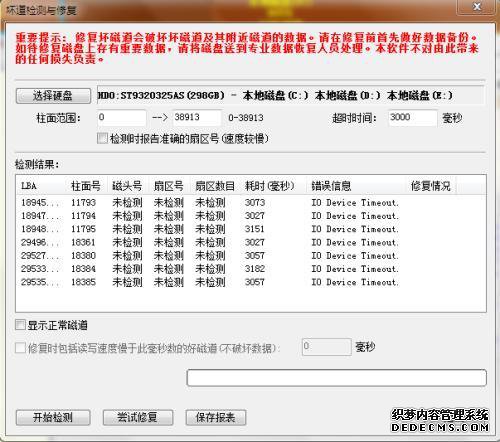Start scan with 开始检测 button
The height and width of the screenshot is (442, 500).
click(x=53, y=417)
